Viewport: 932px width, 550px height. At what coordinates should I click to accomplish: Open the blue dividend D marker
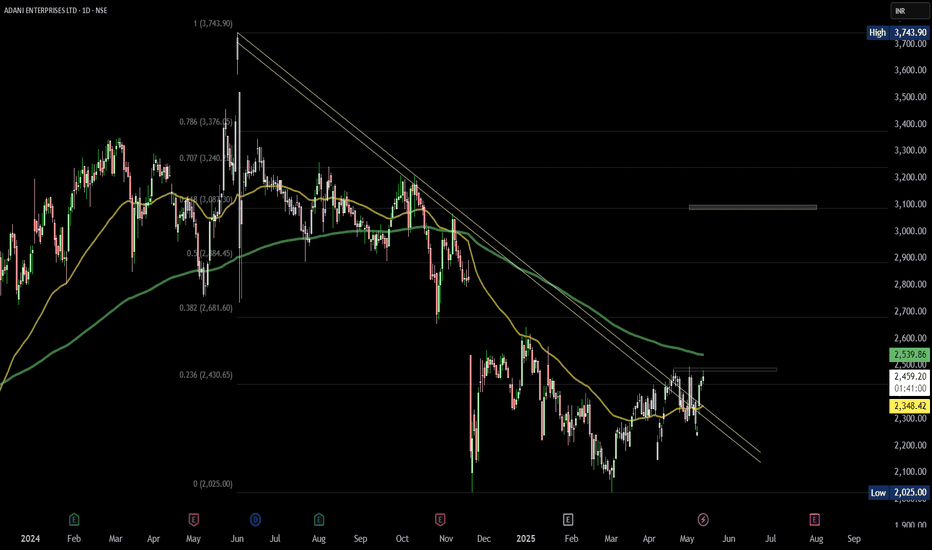(x=256, y=520)
